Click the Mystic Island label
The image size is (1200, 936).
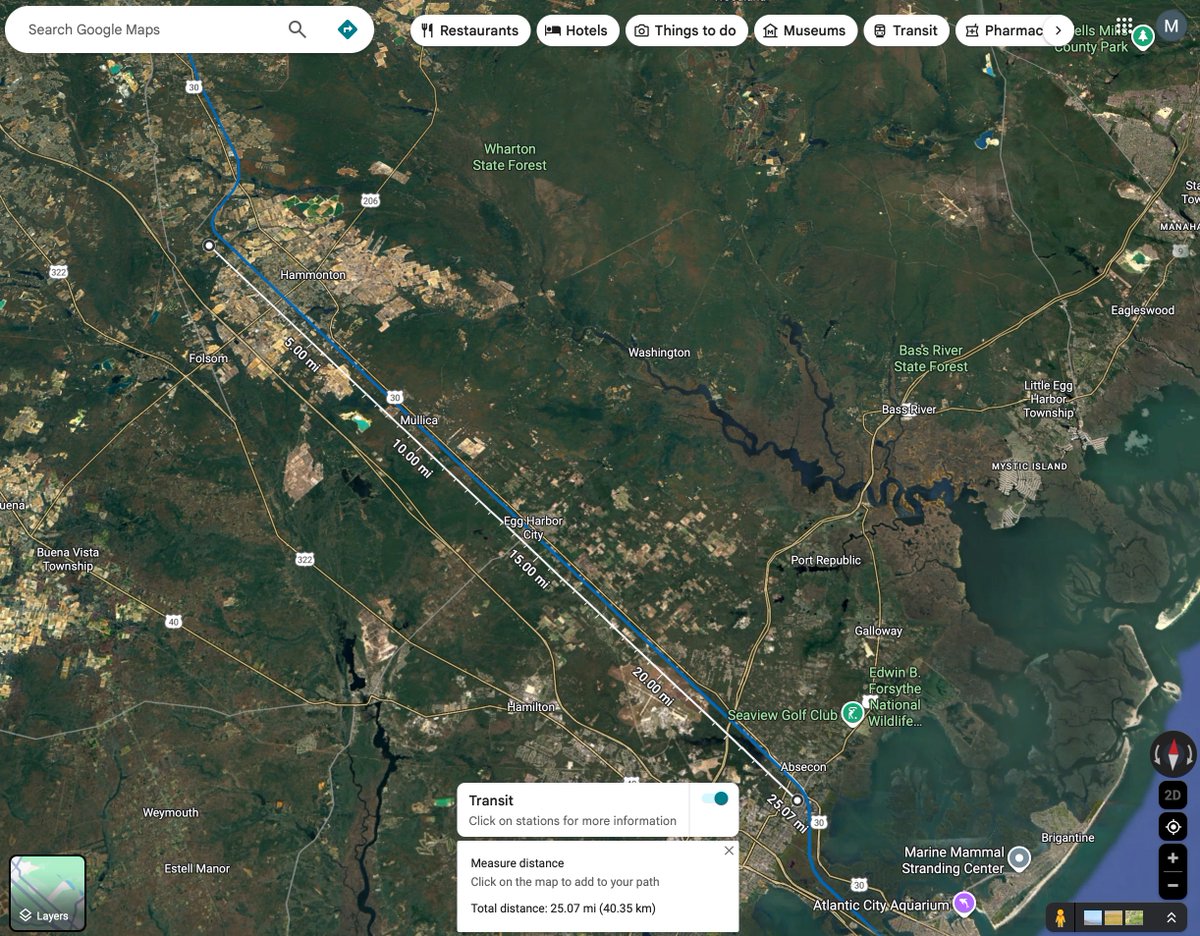click(1029, 466)
